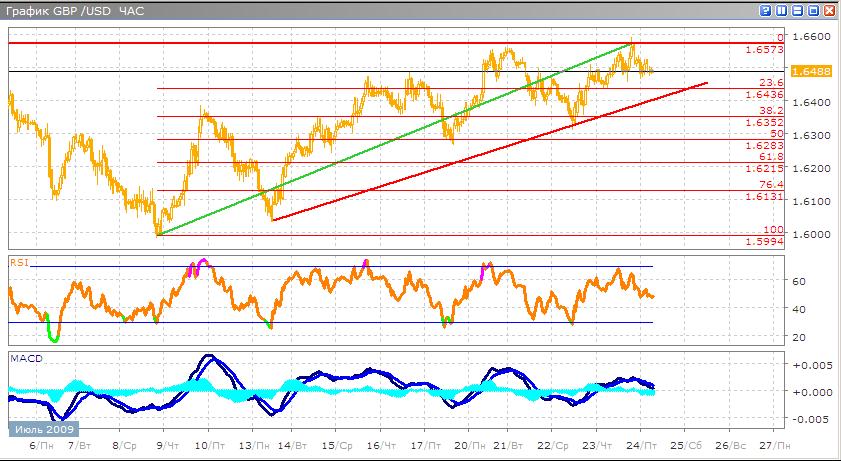Select the 76.4 Fibonacci level label

point(770,185)
